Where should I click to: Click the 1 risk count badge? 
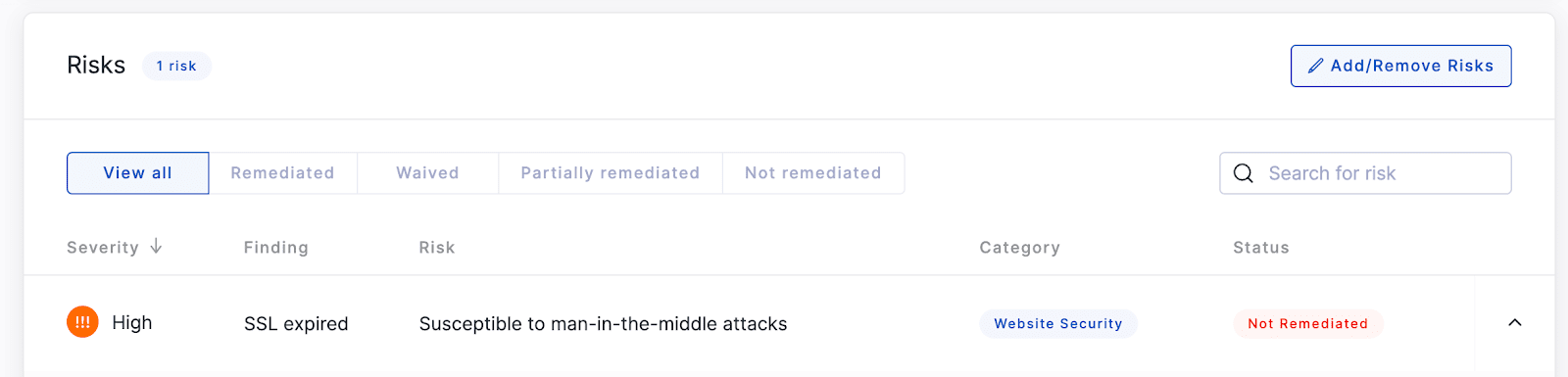click(x=176, y=66)
